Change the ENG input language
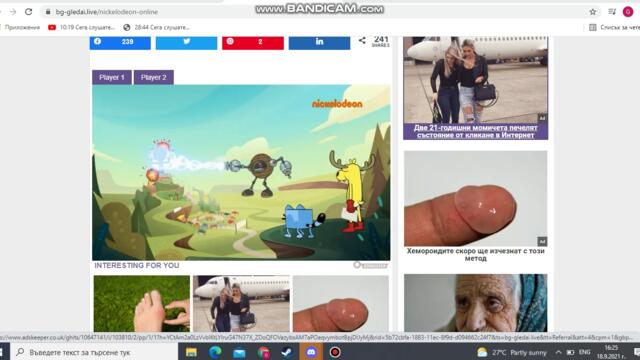The image size is (640, 360). coord(584,352)
